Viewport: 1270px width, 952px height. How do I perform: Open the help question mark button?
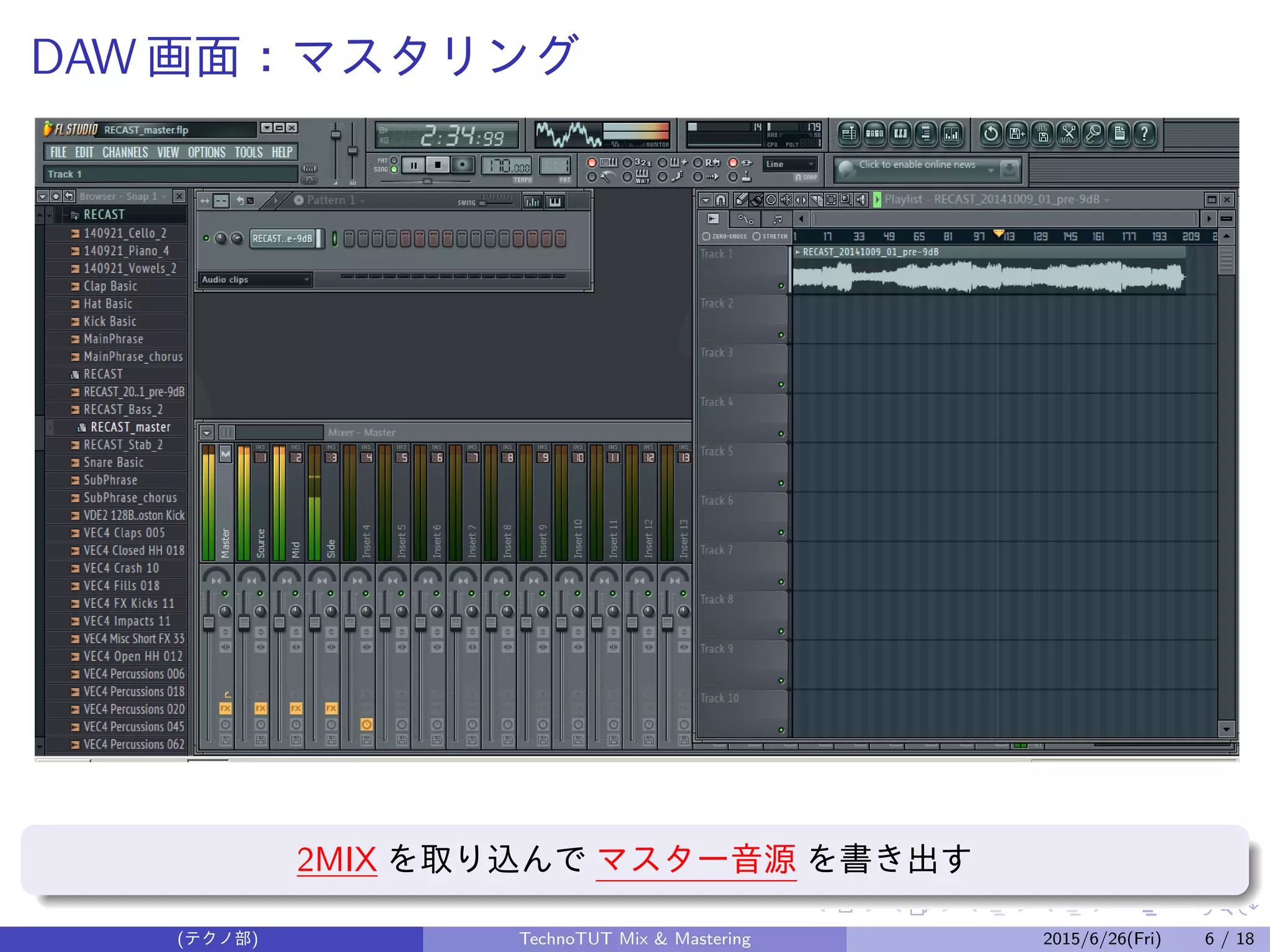[1145, 134]
